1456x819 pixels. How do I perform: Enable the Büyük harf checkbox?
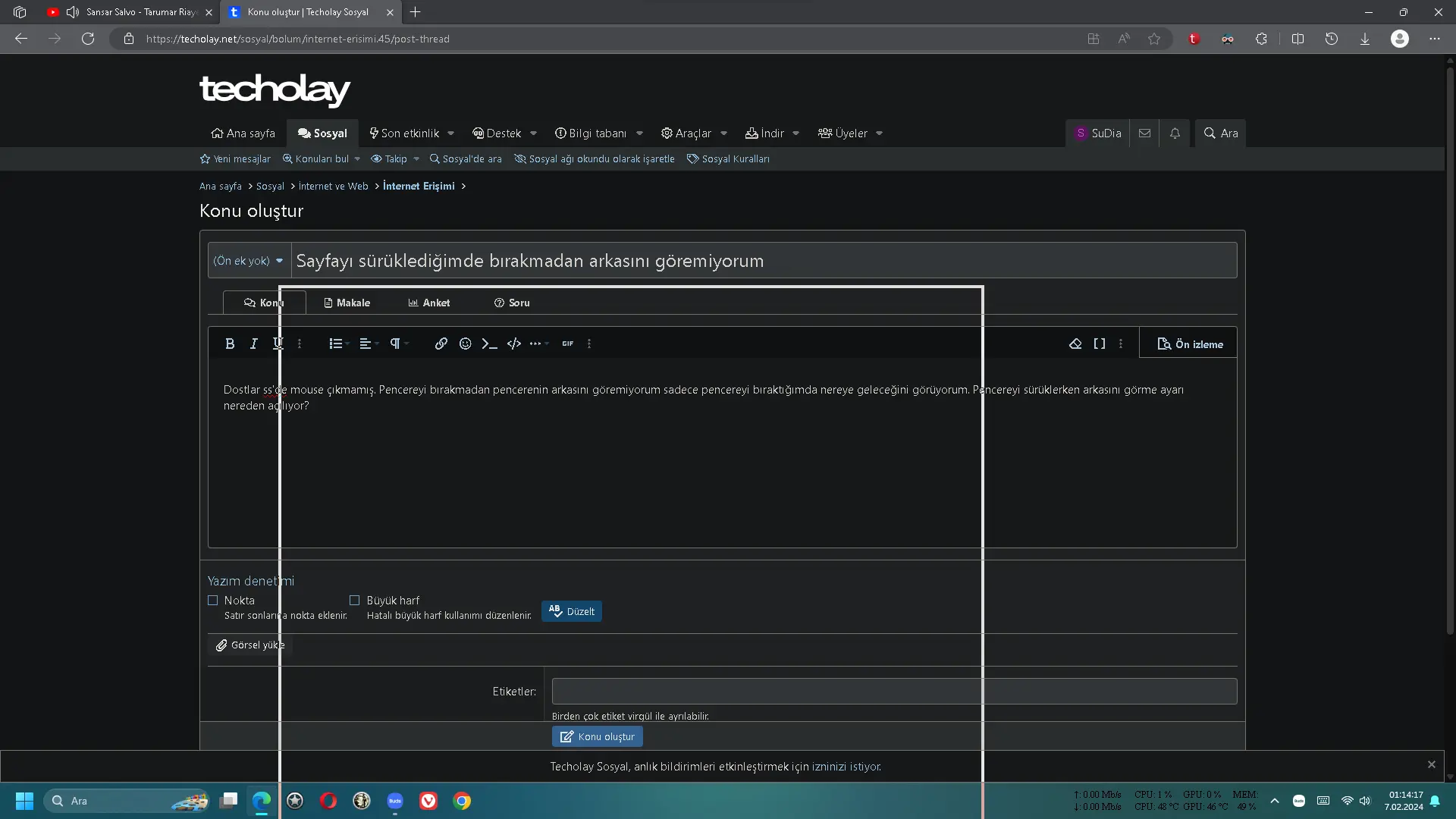[354, 601]
